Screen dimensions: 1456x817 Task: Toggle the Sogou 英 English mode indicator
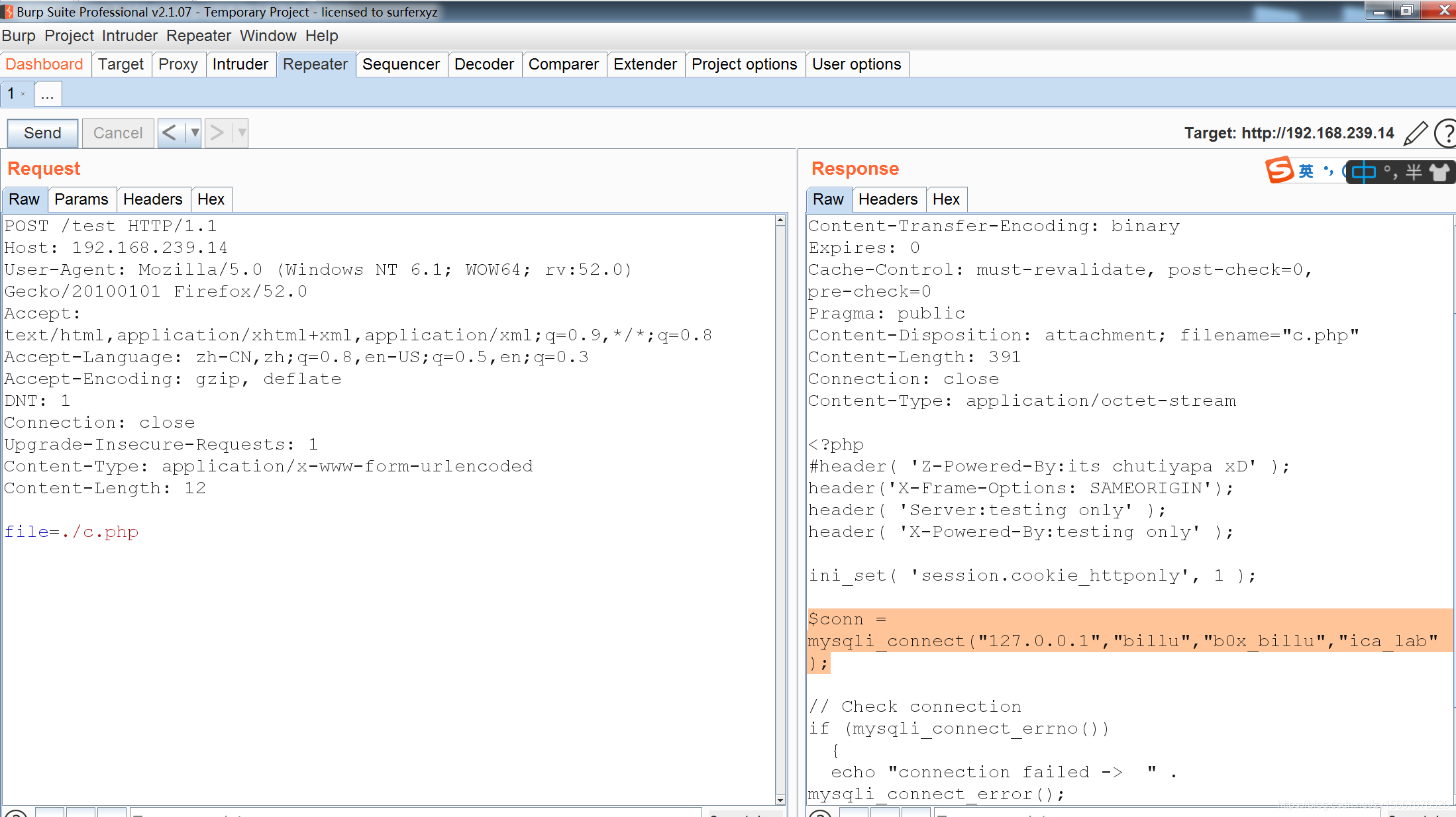(1306, 171)
